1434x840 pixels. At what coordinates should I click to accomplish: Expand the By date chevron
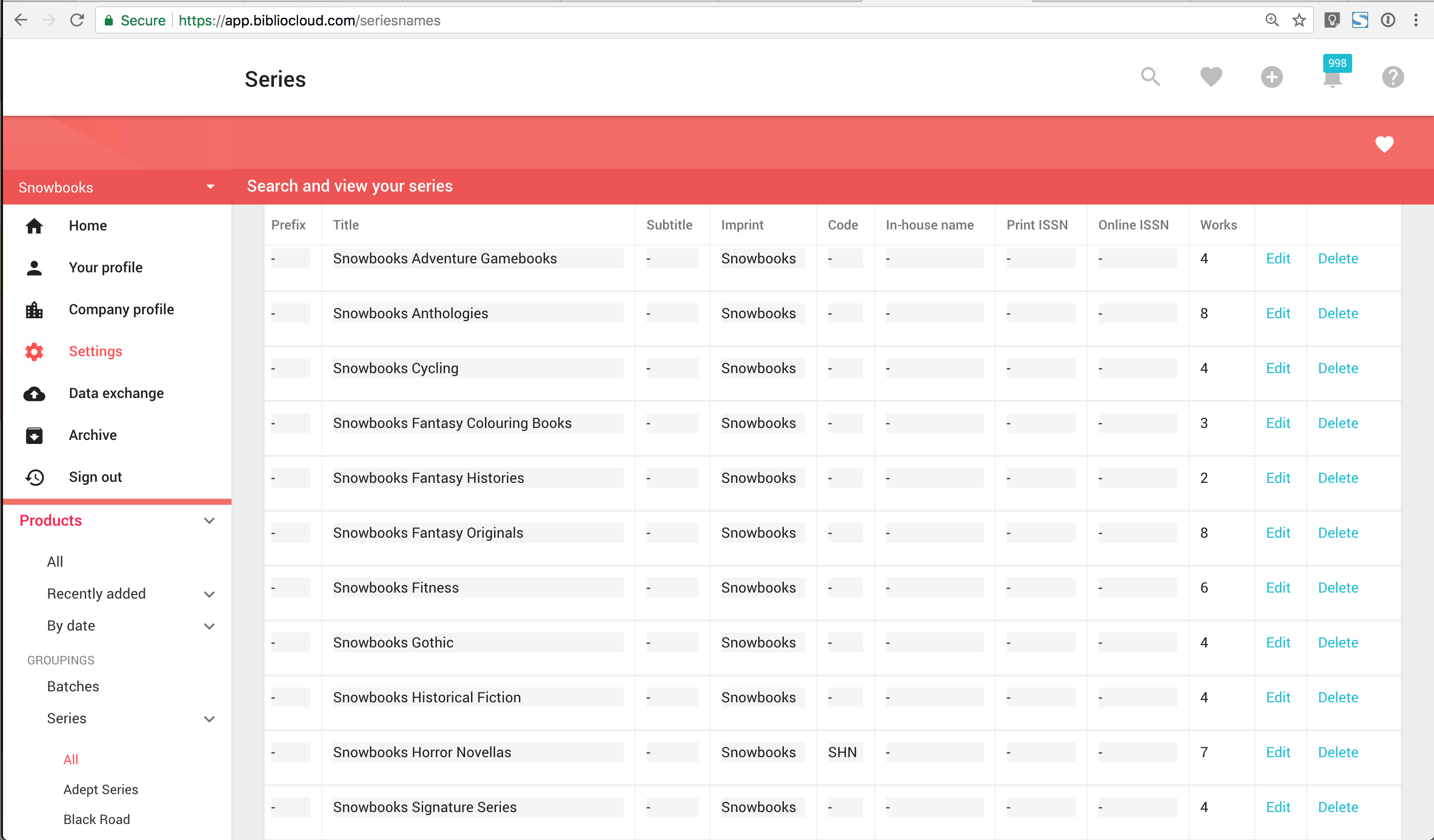209,626
